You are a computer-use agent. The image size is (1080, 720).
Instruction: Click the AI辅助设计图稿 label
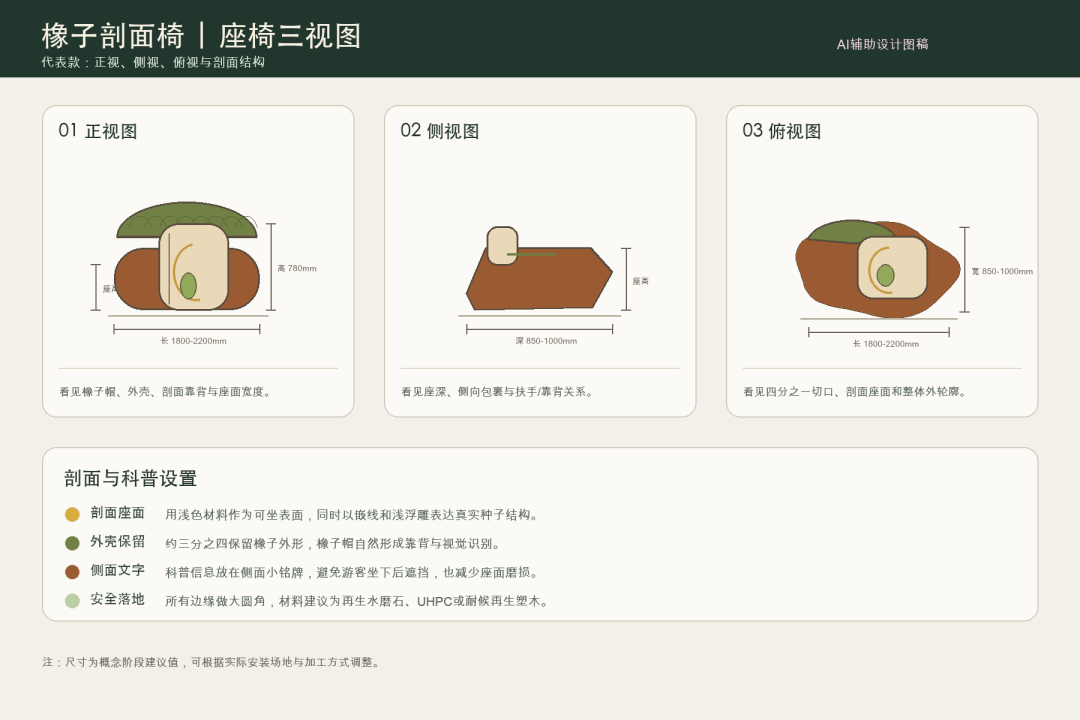click(x=882, y=44)
